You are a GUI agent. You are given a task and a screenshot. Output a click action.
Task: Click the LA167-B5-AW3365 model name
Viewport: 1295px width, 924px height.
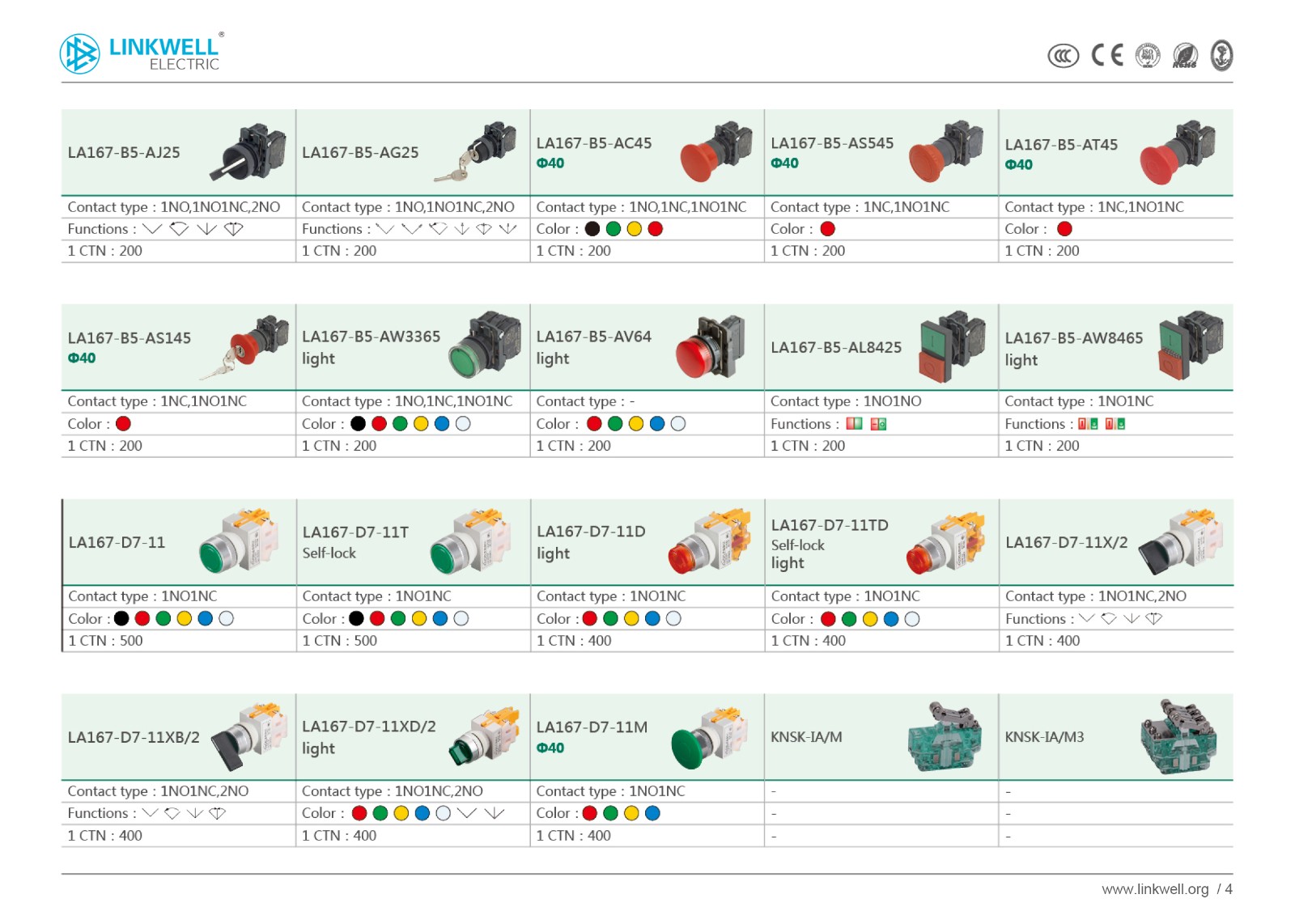371,336
